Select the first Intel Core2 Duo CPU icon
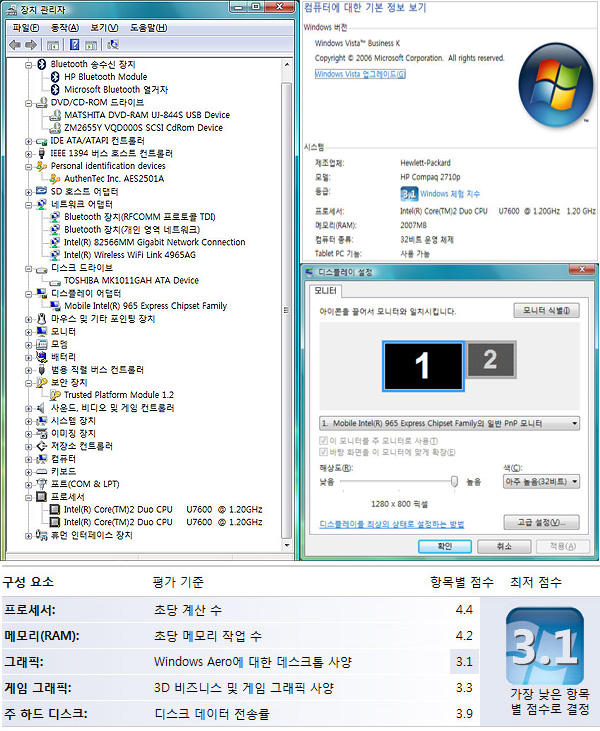Image resolution: width=600 pixels, height=731 pixels. [55, 509]
